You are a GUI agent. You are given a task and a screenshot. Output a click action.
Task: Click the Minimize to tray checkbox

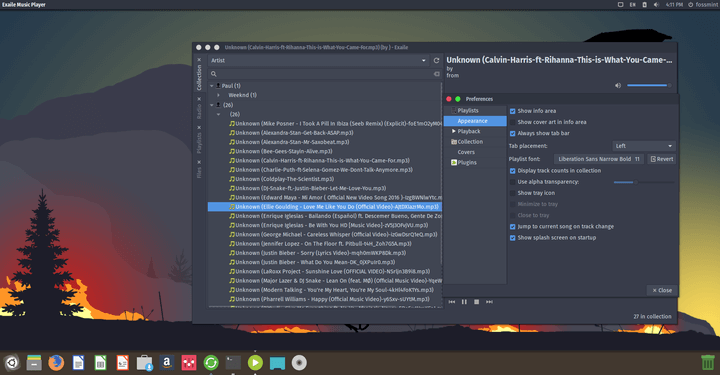point(512,204)
